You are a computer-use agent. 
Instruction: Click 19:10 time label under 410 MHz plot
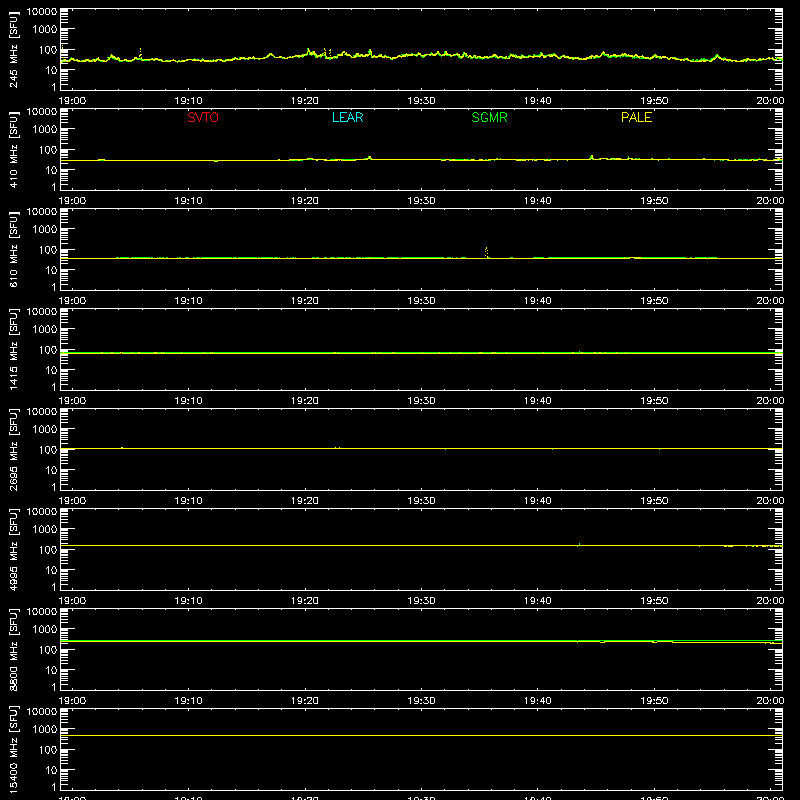click(188, 201)
